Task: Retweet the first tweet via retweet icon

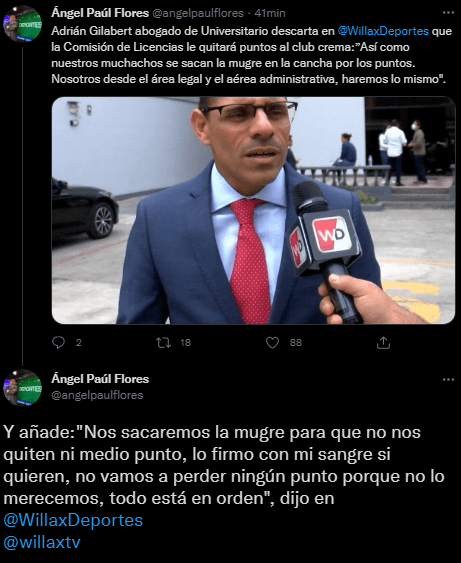Action: (163, 343)
